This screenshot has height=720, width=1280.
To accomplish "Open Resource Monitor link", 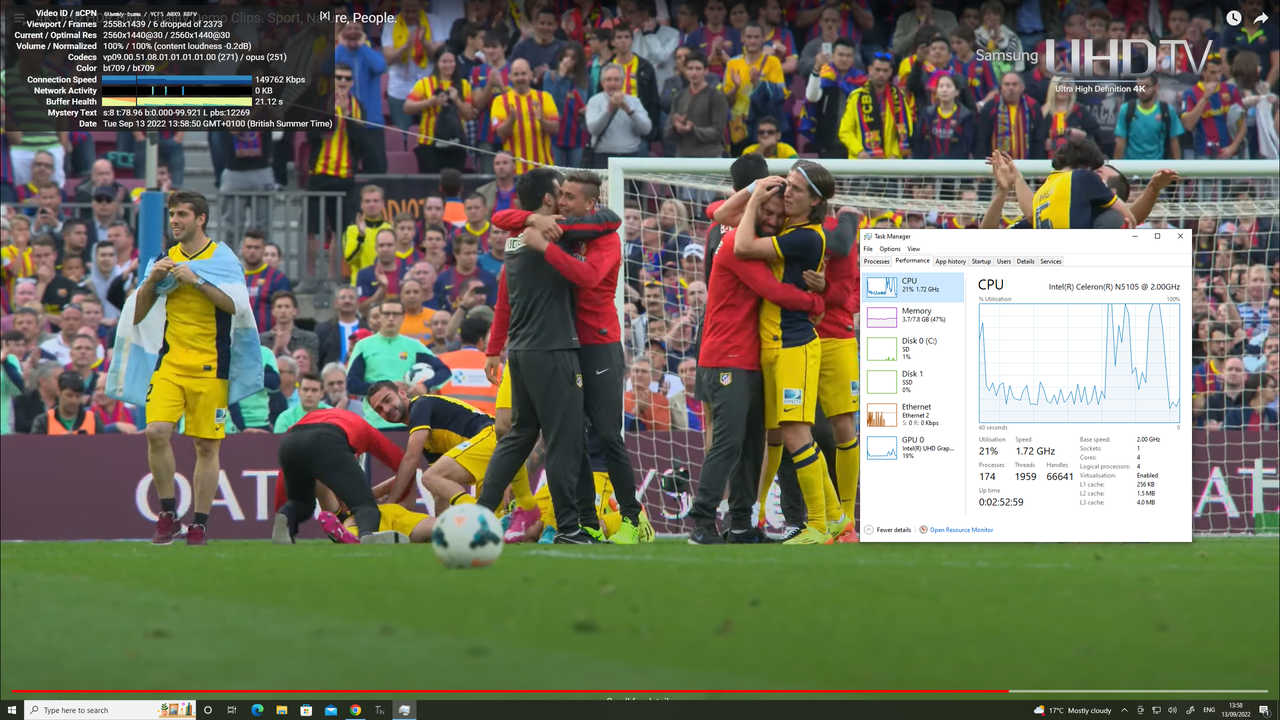I will point(957,530).
